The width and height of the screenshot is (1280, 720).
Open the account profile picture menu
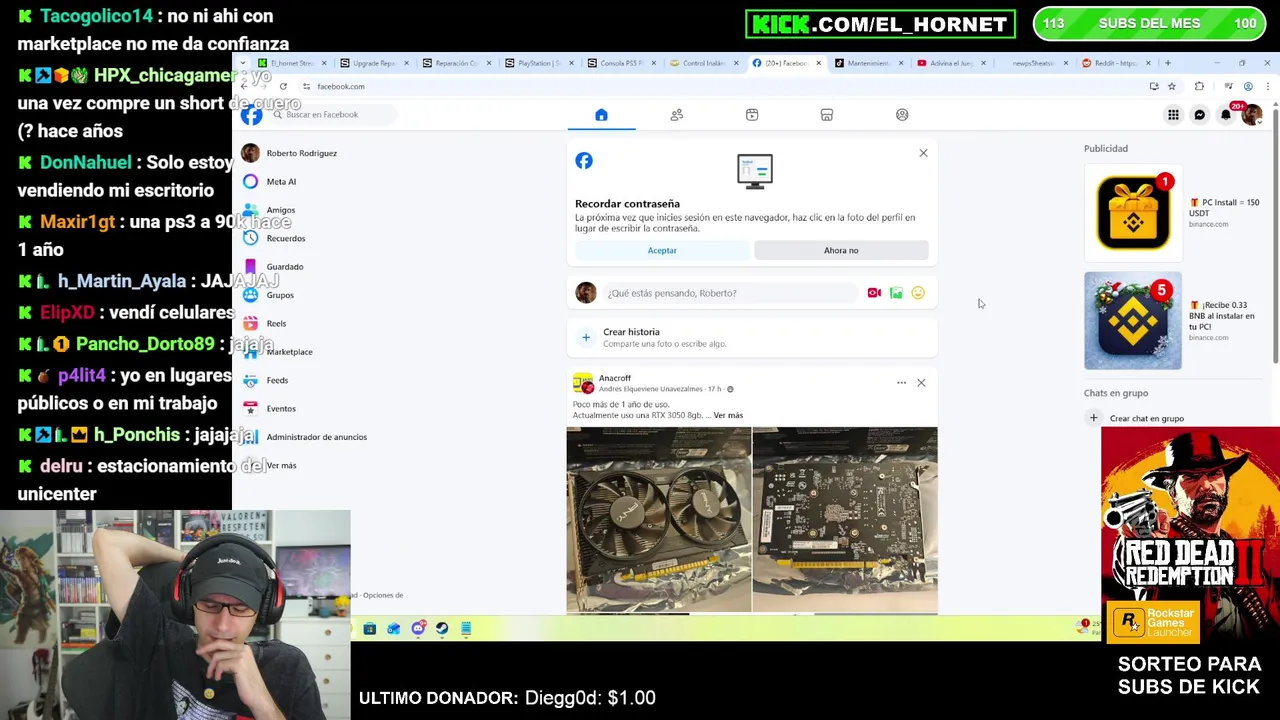1251,115
